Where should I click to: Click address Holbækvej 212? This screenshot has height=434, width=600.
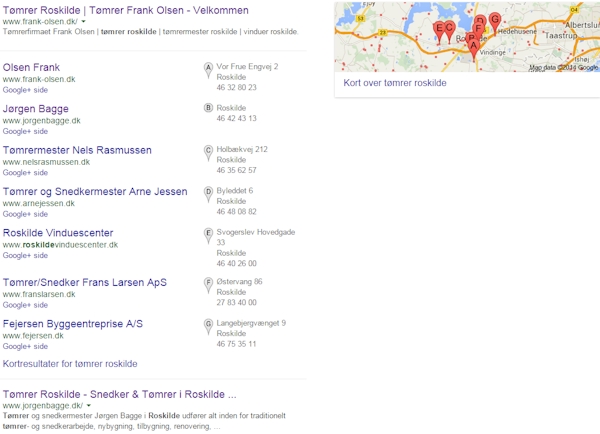pos(242,149)
